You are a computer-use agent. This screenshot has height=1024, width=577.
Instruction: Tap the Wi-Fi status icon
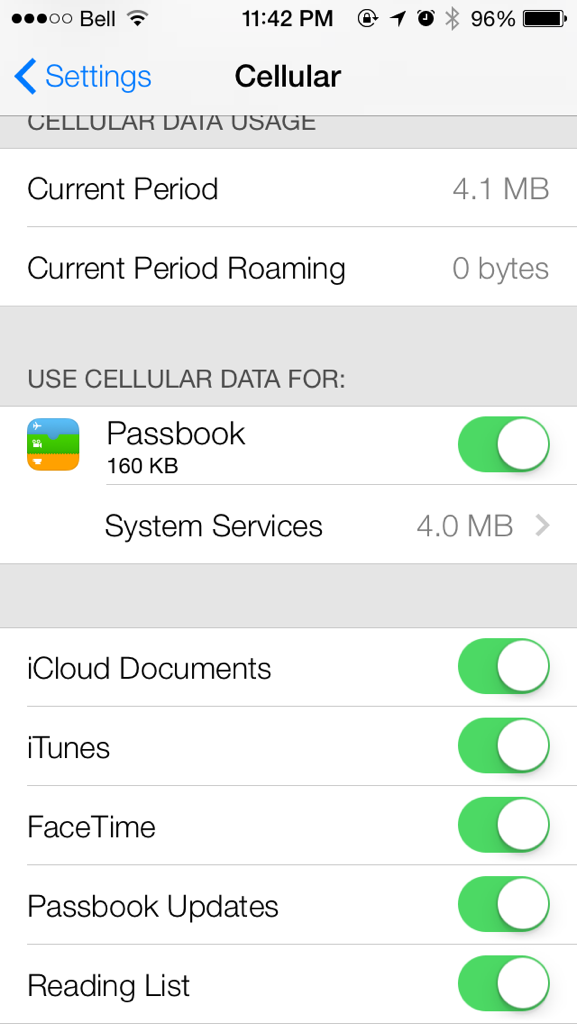[x=137, y=19]
